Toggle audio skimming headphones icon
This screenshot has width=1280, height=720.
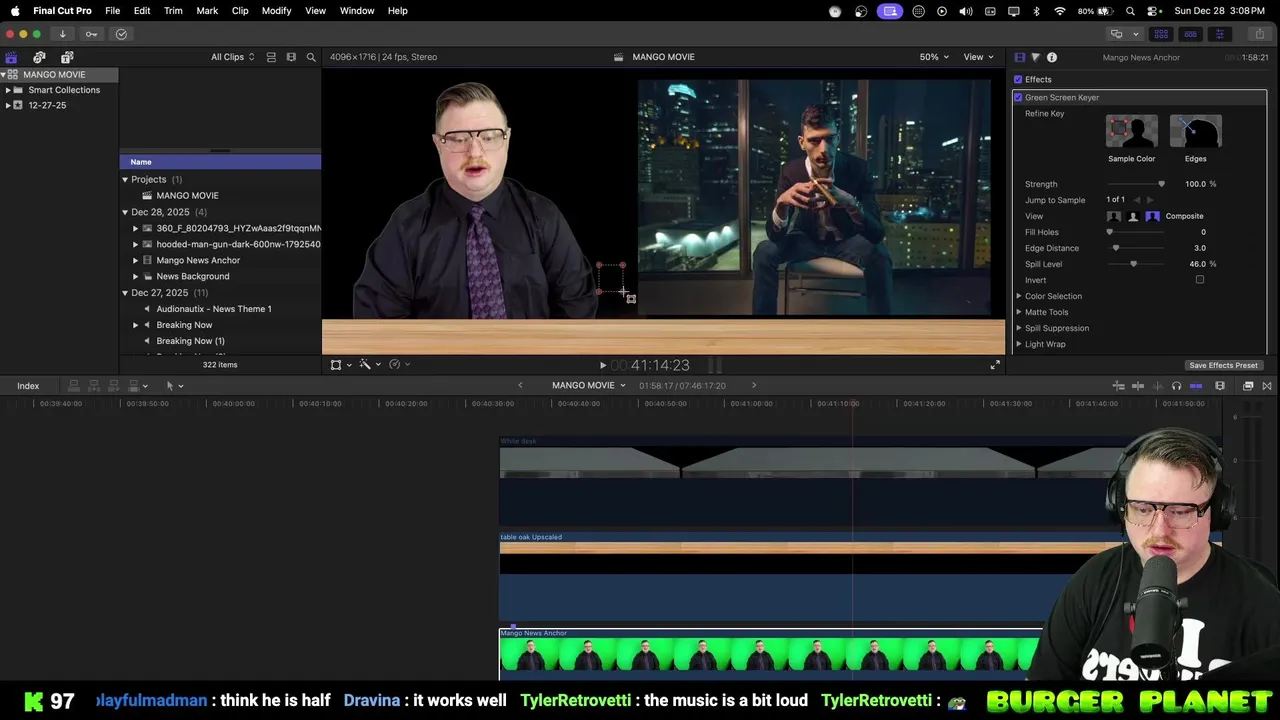point(1176,386)
